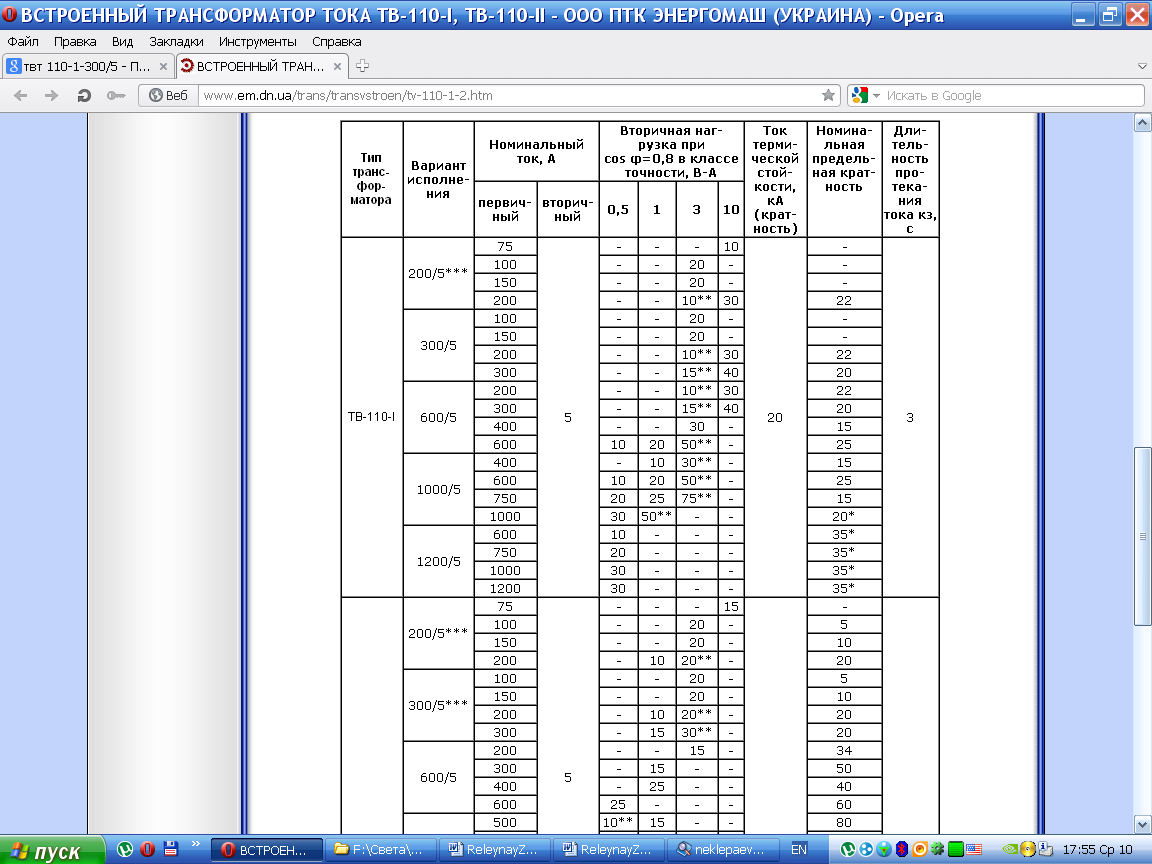Click the vertical scrollbar thumb
This screenshot has height=864, width=1152.
point(1142,536)
